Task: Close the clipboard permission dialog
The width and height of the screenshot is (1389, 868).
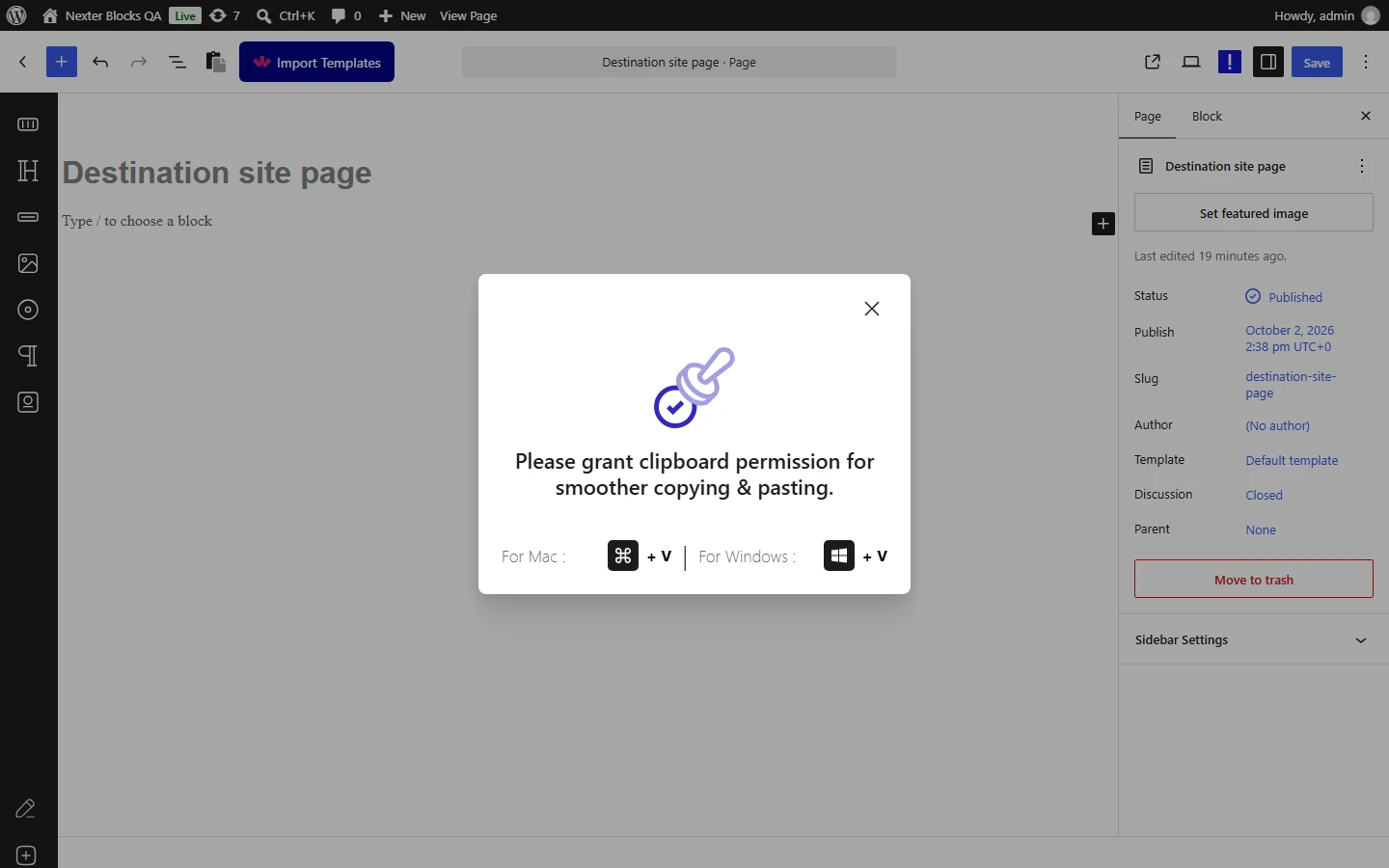Action: tap(872, 309)
